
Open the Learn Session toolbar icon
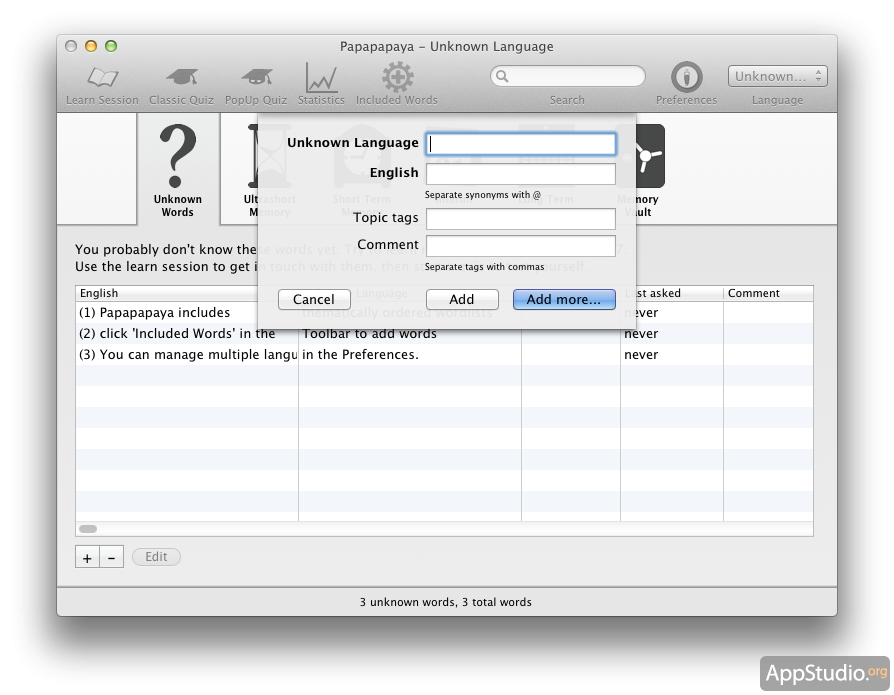coord(102,78)
